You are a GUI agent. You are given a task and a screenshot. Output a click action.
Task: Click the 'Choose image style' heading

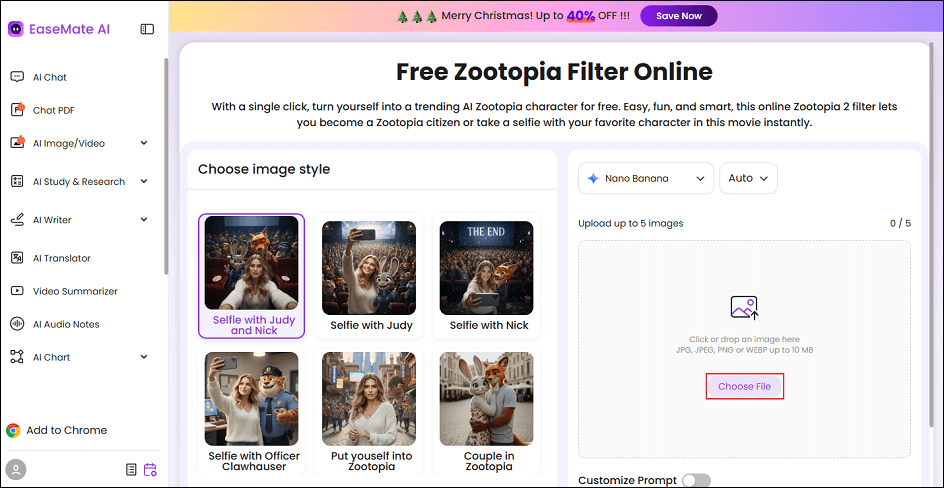pyautogui.click(x=264, y=169)
